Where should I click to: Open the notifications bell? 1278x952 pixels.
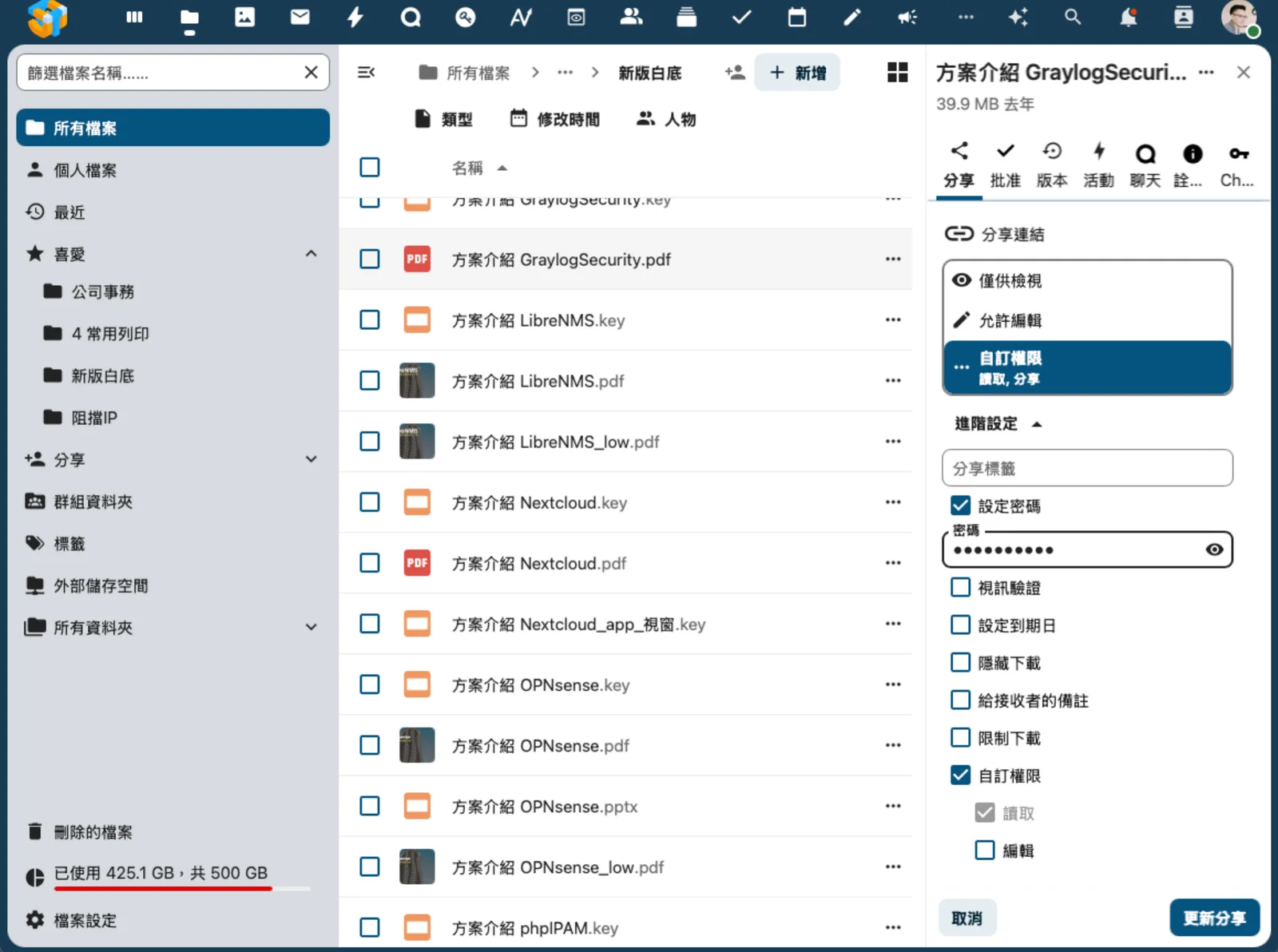(1128, 17)
